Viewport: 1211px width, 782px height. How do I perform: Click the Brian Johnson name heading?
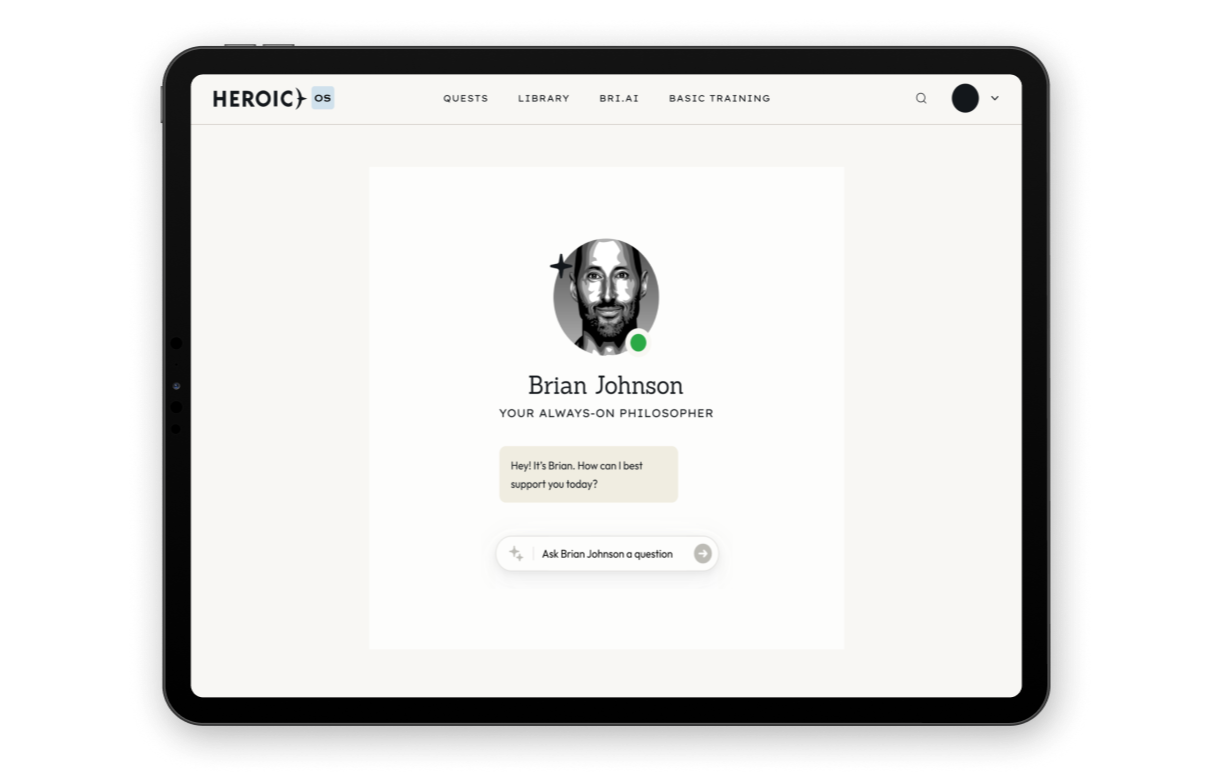pyautogui.click(x=606, y=385)
